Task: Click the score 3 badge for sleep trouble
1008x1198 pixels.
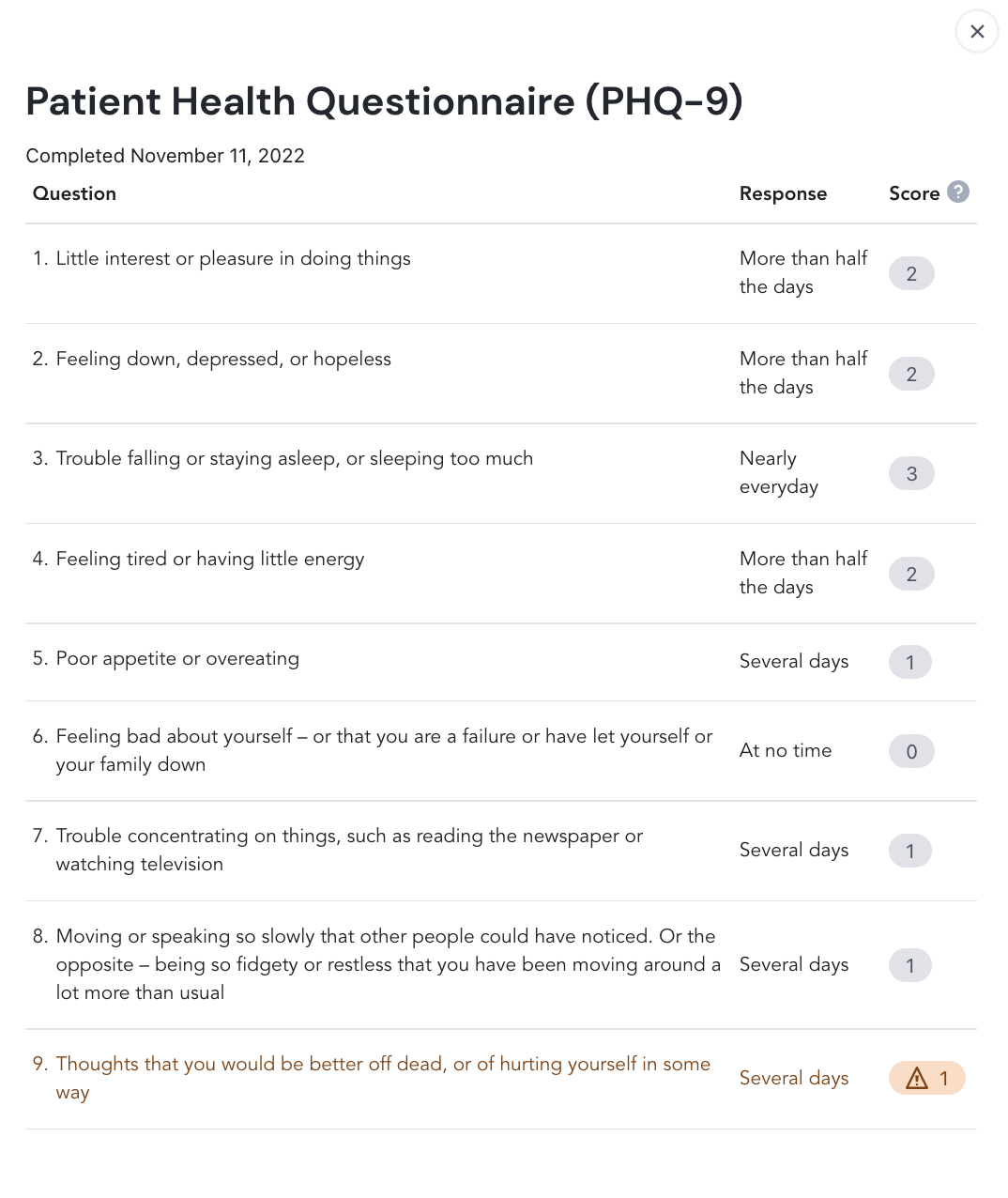Action: tap(910, 474)
